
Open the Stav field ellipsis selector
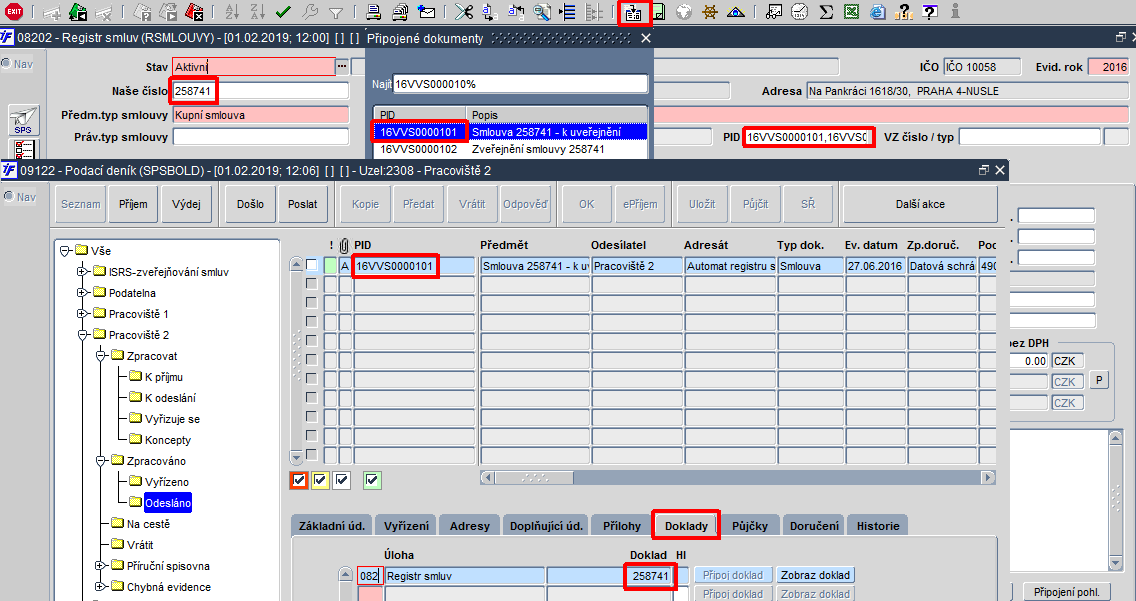click(x=341, y=67)
